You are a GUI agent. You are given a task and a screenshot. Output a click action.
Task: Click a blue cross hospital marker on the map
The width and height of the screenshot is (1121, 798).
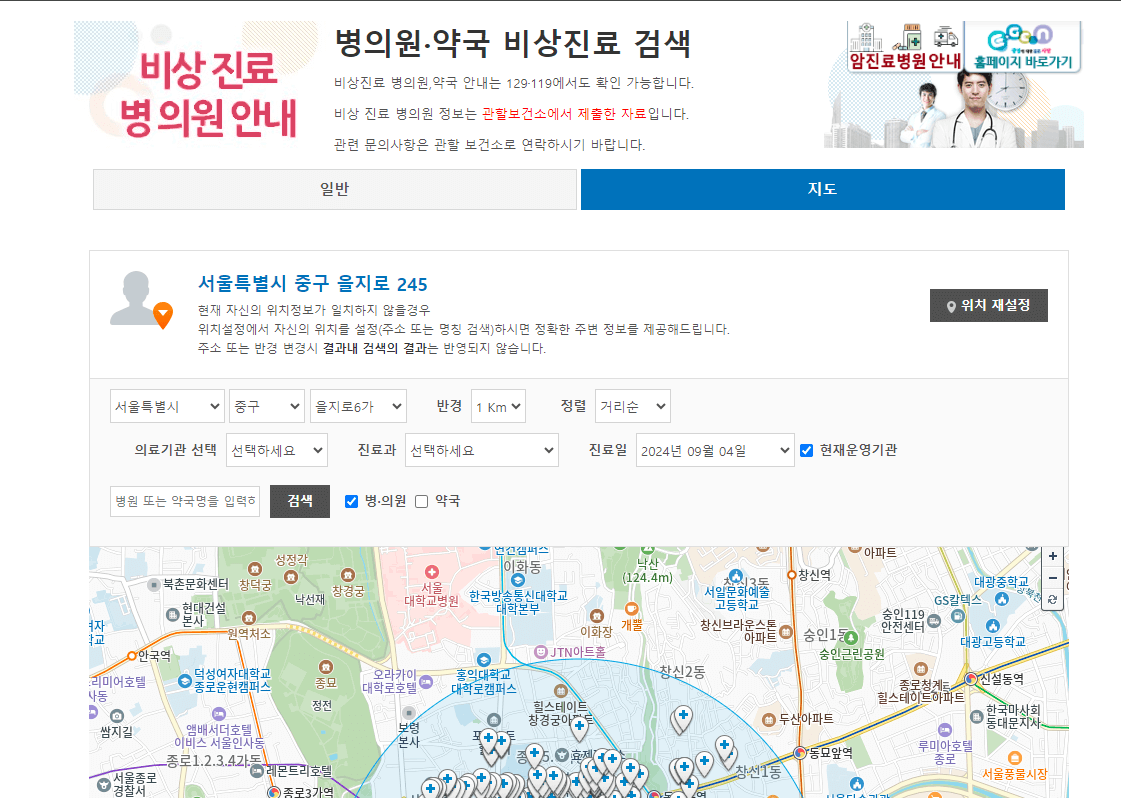point(683,716)
